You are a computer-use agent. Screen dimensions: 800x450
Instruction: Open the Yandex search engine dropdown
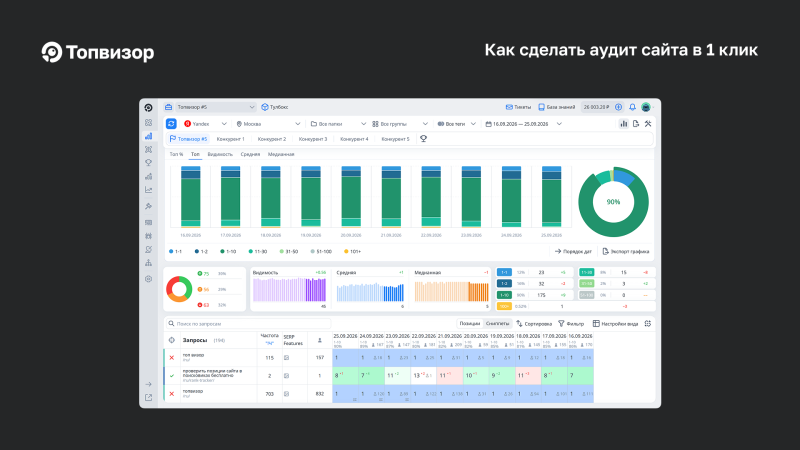(x=205, y=123)
